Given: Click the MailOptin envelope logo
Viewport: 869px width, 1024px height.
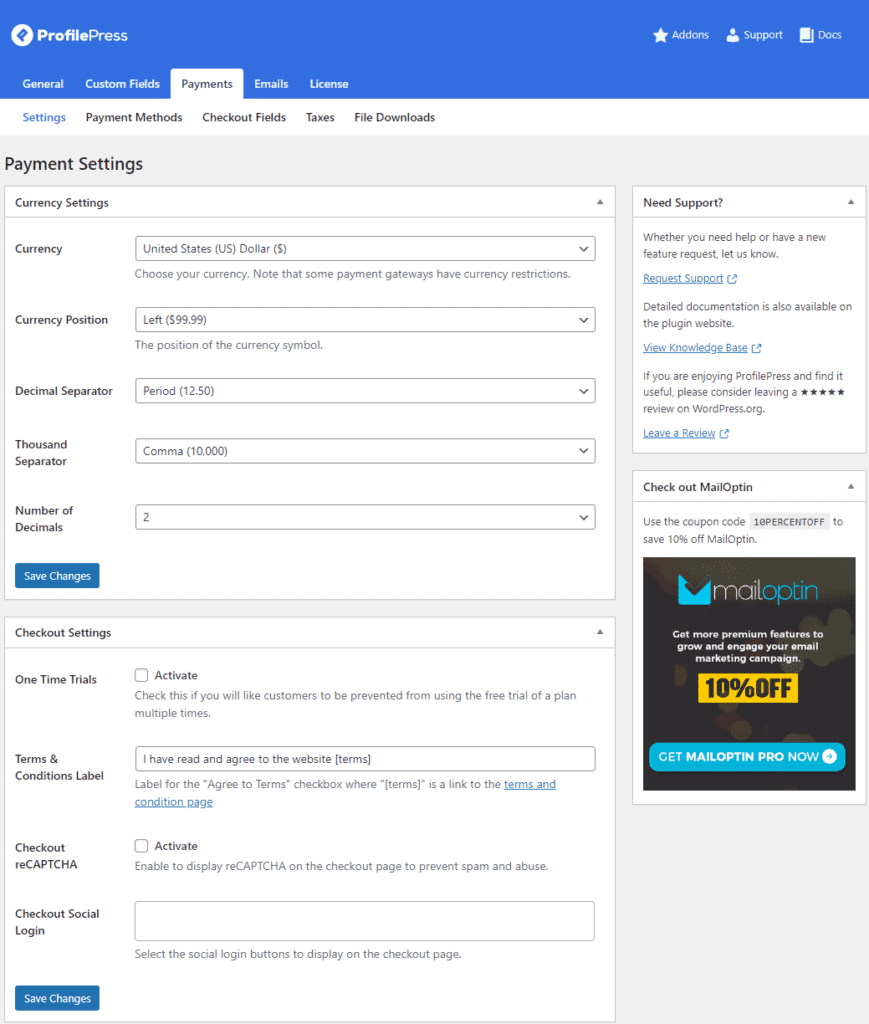Looking at the screenshot, I should coord(694,590).
